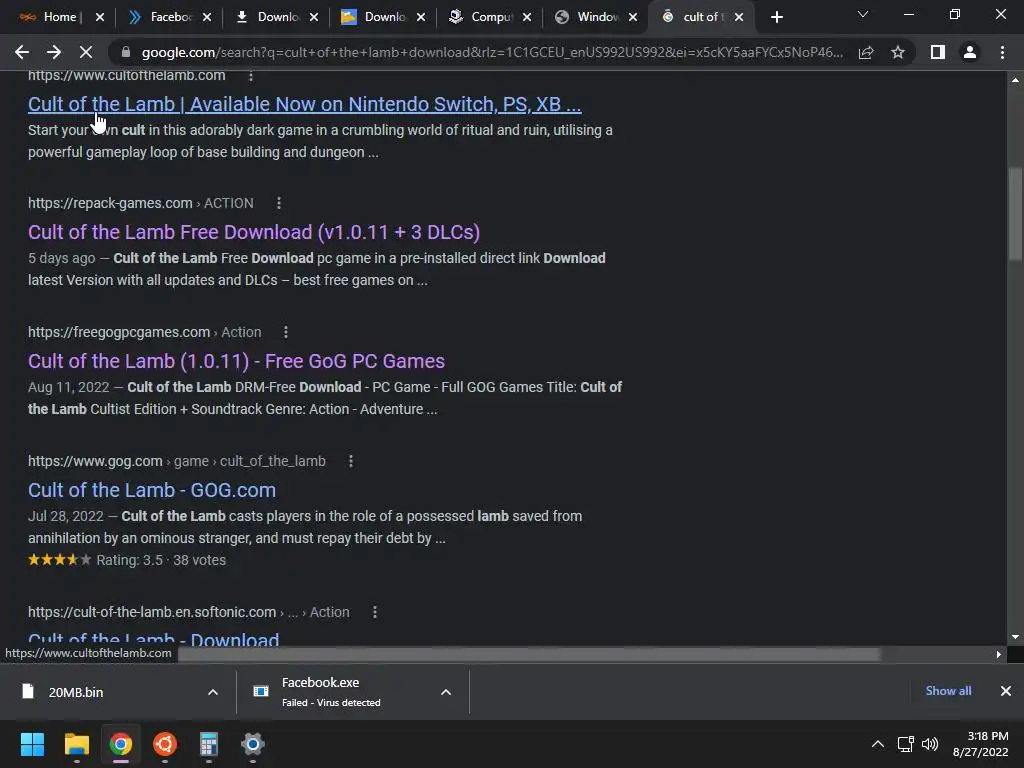Screen dimensions: 1024x768
Task: Open the Settings gear taskbar app
Action: pyautogui.click(x=253, y=744)
